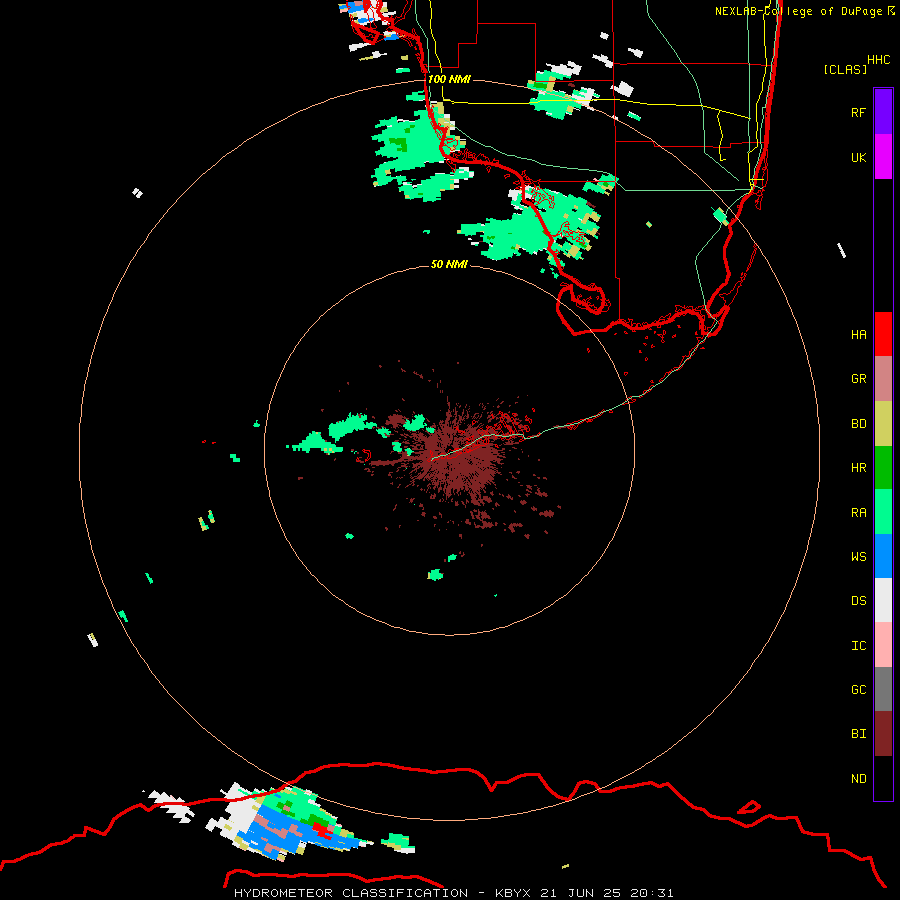Viewport: 900px width, 900px height.
Task: Click the ND black legend swatch
Action: [883, 778]
